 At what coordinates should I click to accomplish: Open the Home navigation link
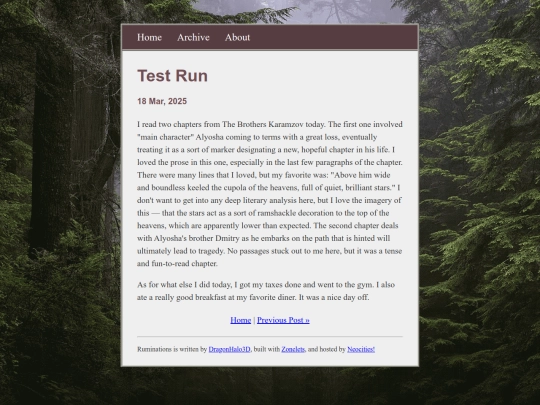[149, 37]
